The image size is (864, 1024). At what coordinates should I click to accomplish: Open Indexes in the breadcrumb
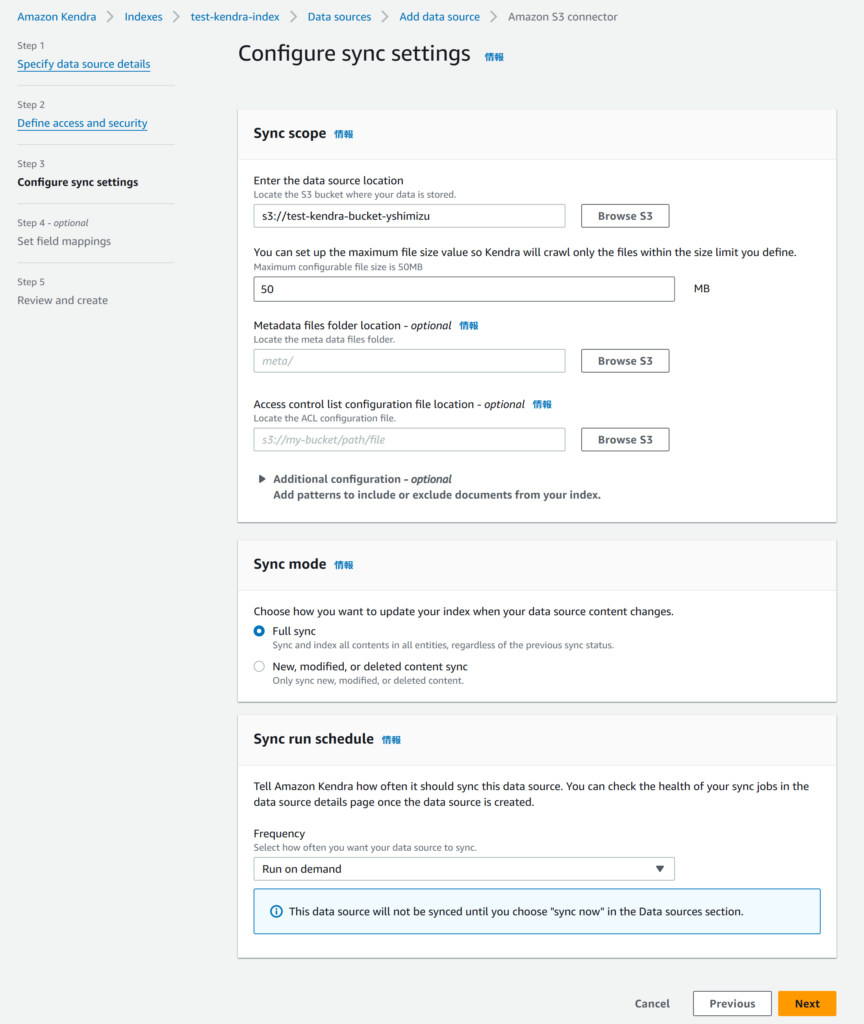(143, 17)
